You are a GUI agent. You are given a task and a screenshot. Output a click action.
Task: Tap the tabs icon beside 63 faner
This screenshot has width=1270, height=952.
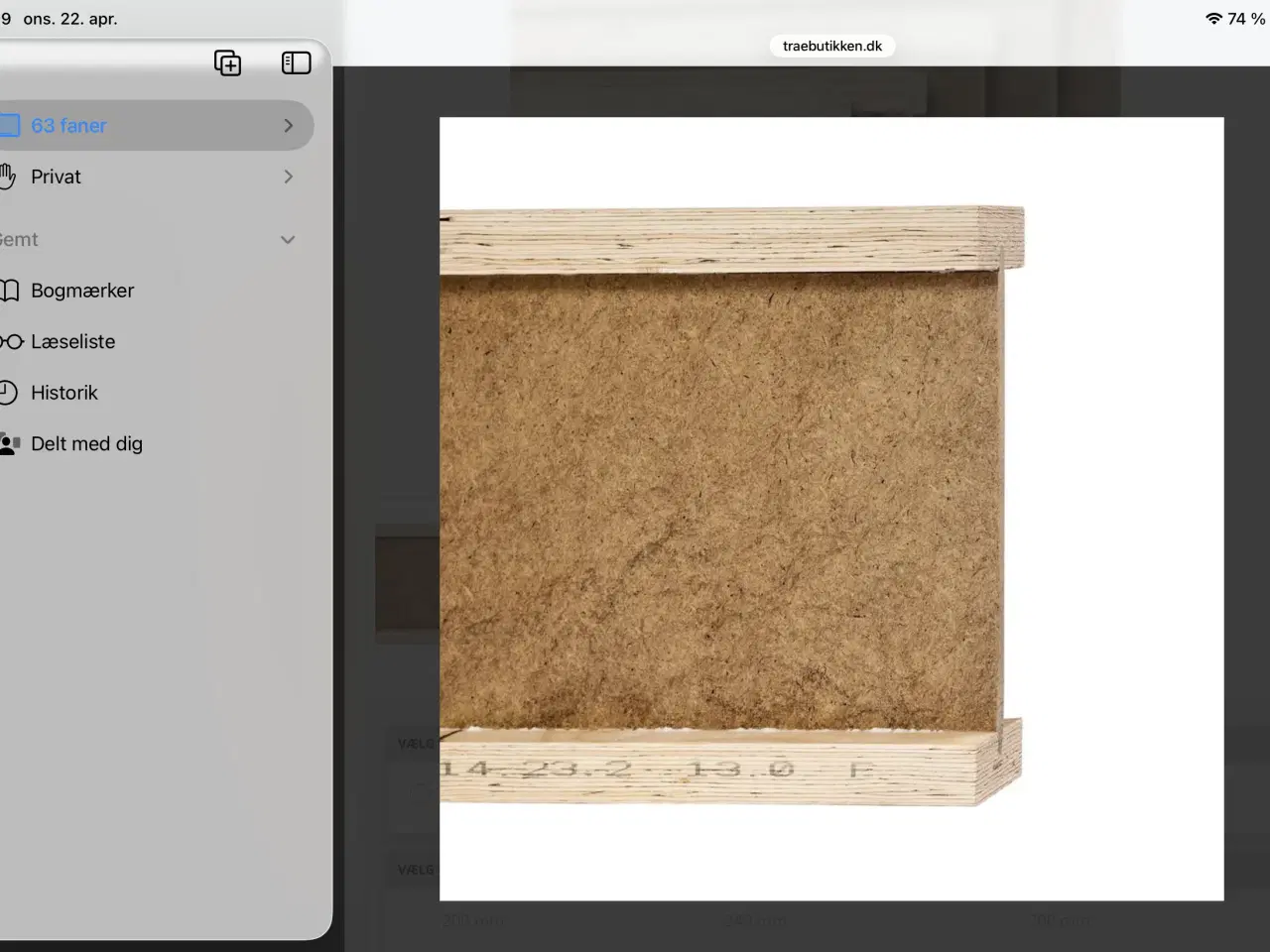[9, 126]
